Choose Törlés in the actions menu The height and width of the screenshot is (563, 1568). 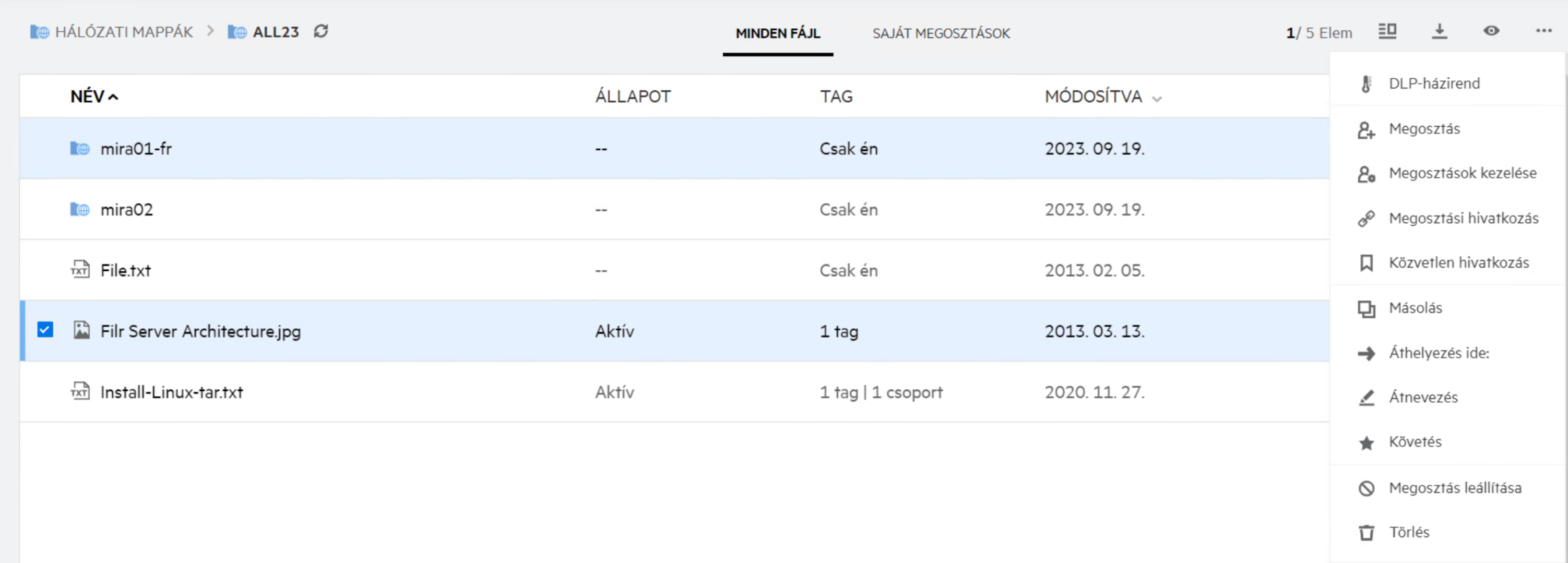pos(1408,532)
